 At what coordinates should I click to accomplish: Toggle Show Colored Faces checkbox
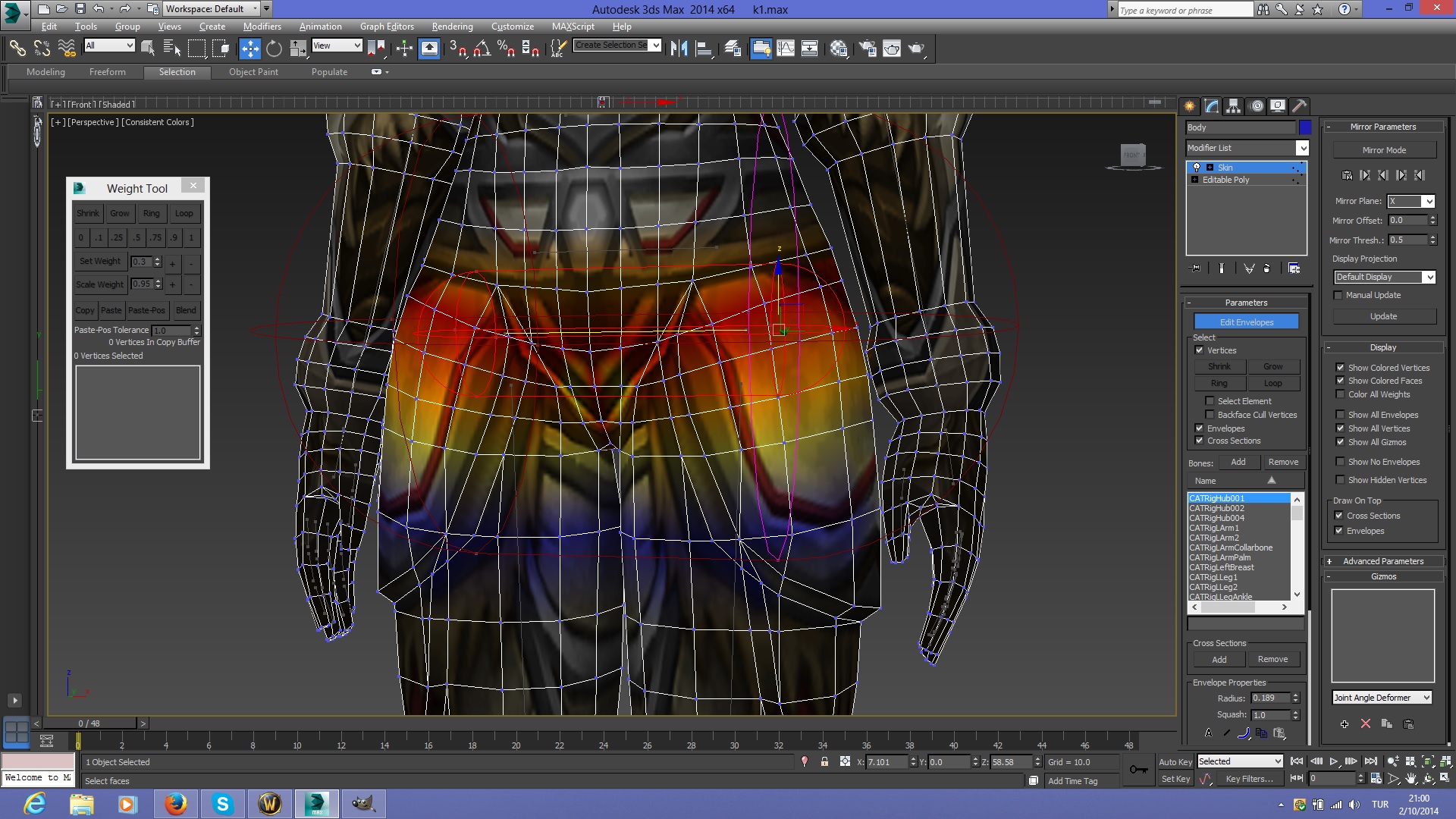coord(1340,381)
